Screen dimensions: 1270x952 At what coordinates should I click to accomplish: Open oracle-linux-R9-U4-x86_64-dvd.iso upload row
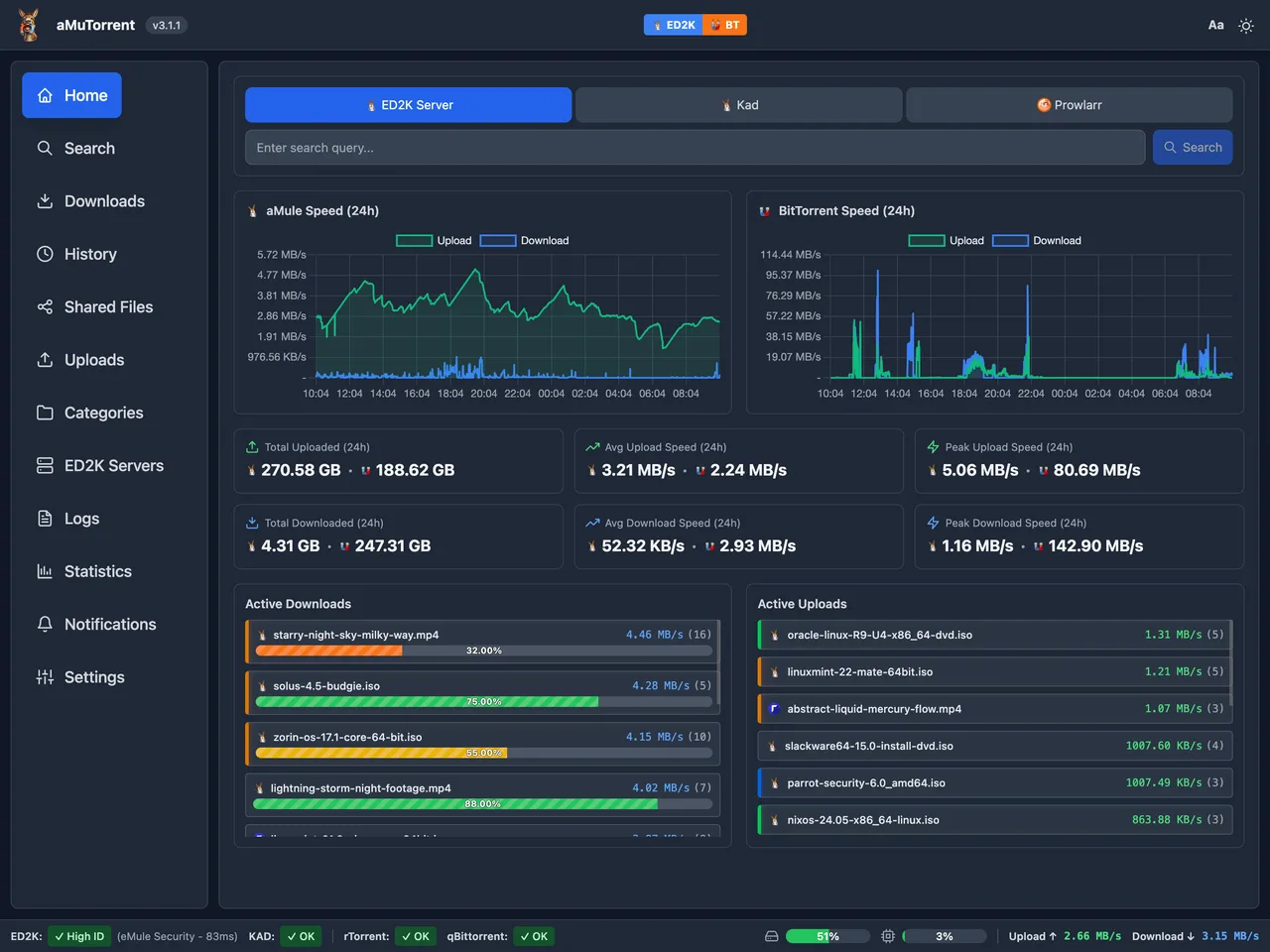point(994,635)
